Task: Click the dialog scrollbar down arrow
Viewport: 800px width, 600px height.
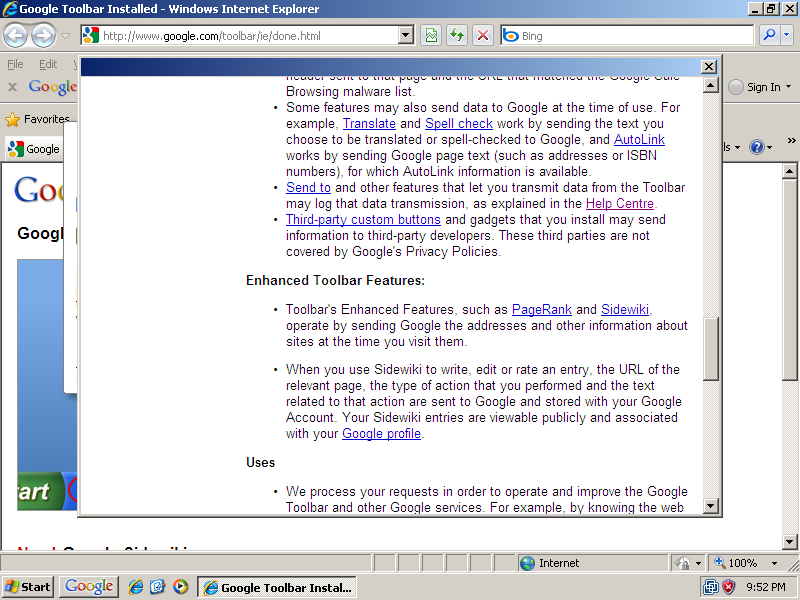Action: (x=711, y=506)
